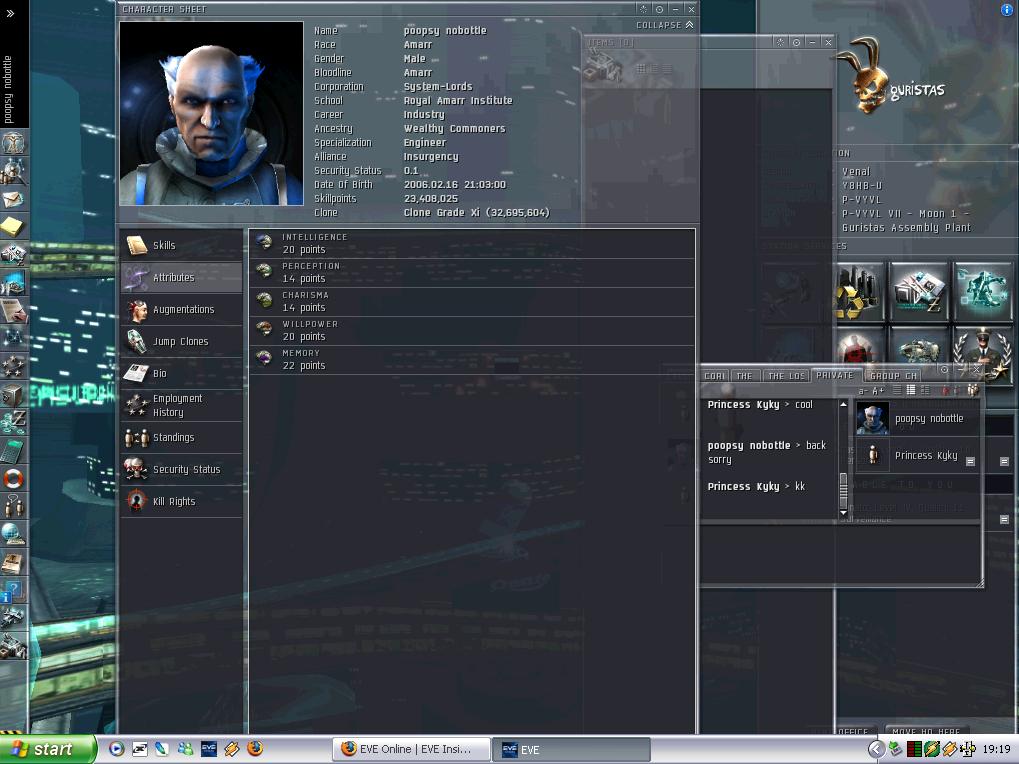1019x764 pixels.
Task: Open the Augmentations section
Action: point(181,309)
